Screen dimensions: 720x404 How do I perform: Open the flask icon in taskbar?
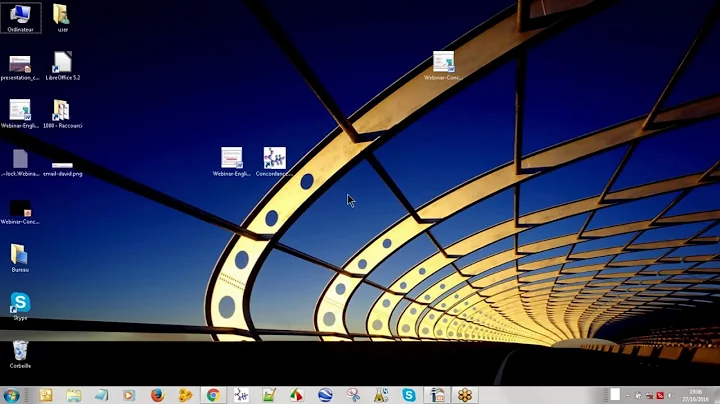pos(381,395)
